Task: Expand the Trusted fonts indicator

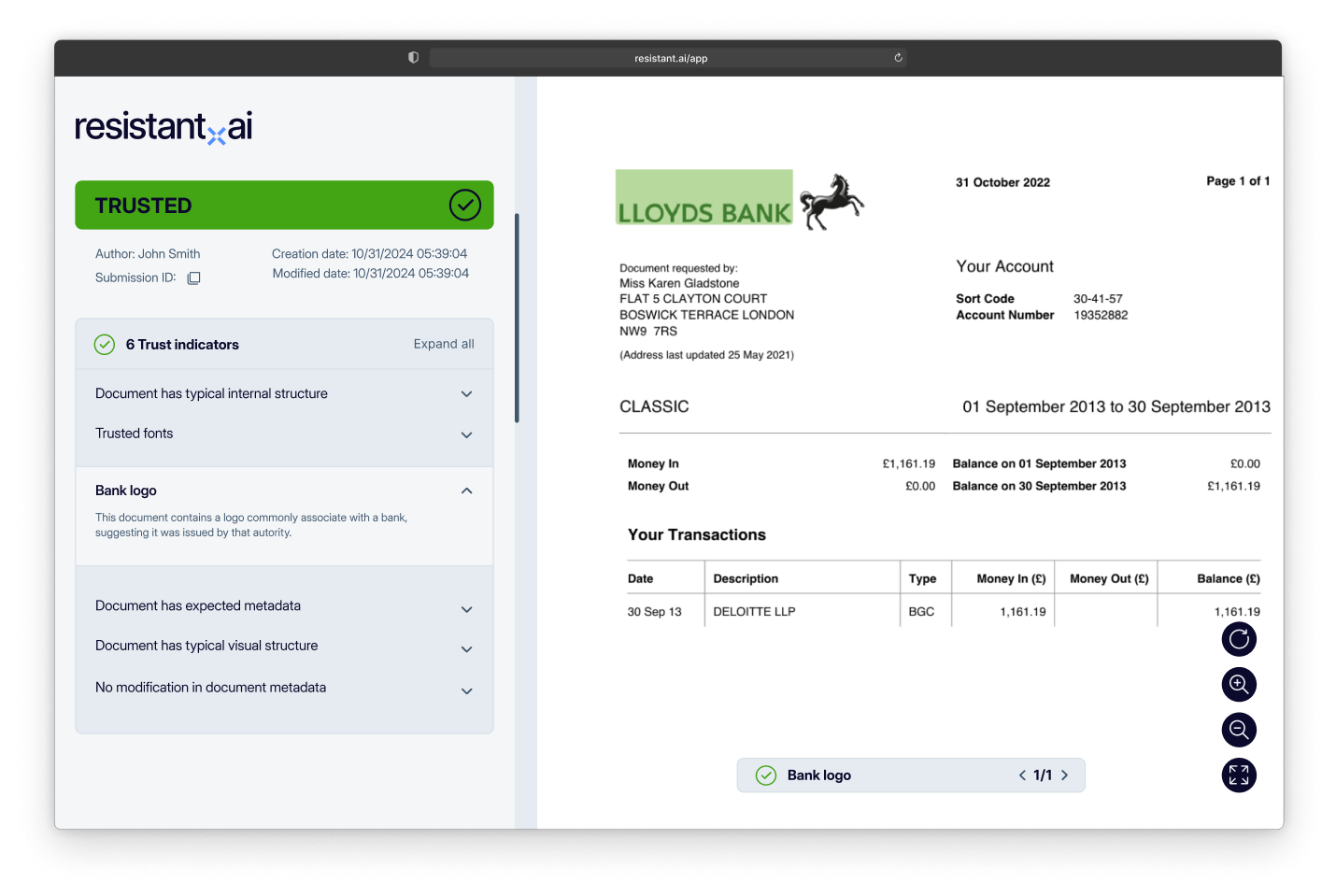Action: click(466, 434)
